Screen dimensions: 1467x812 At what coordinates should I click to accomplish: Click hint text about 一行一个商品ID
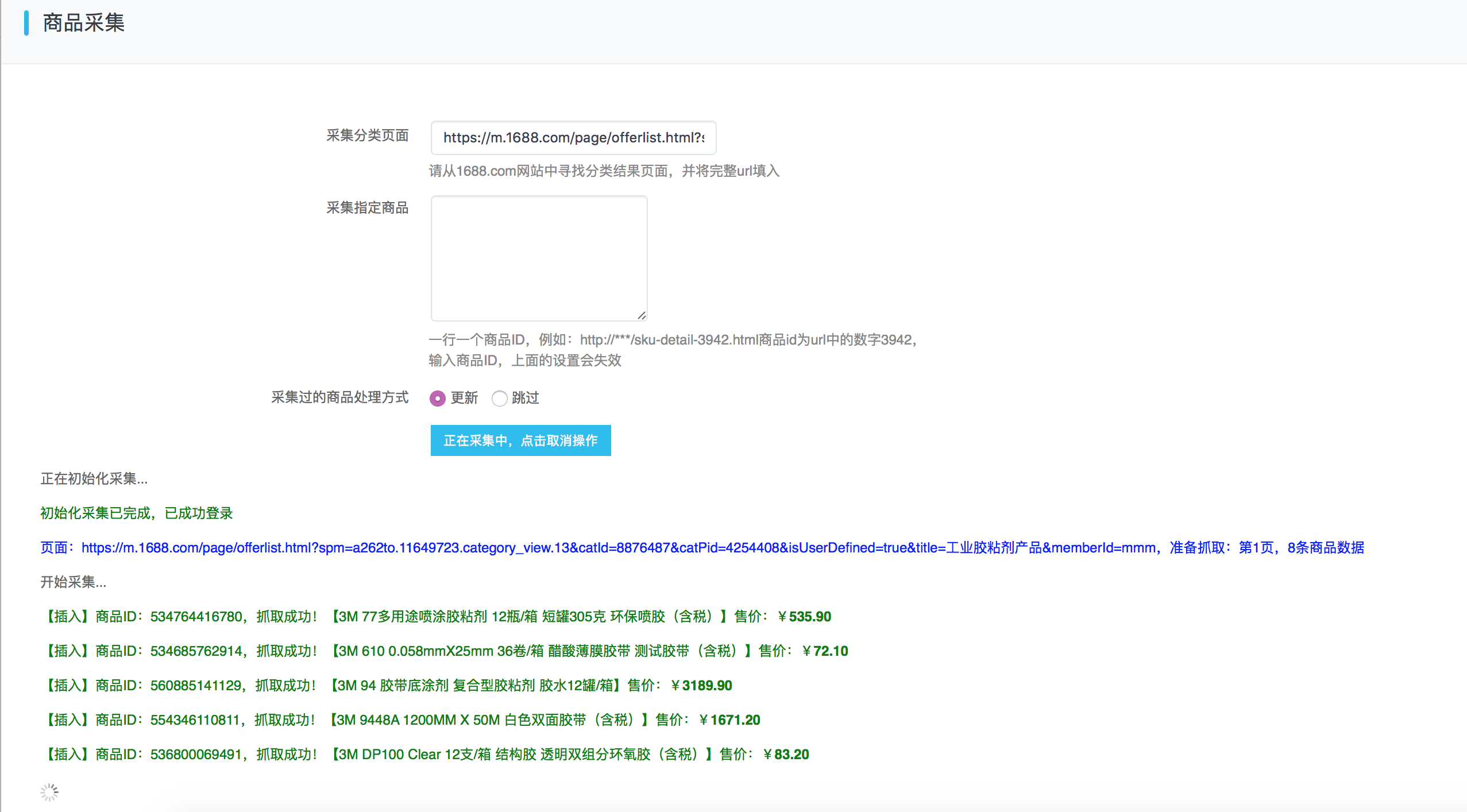tap(673, 340)
